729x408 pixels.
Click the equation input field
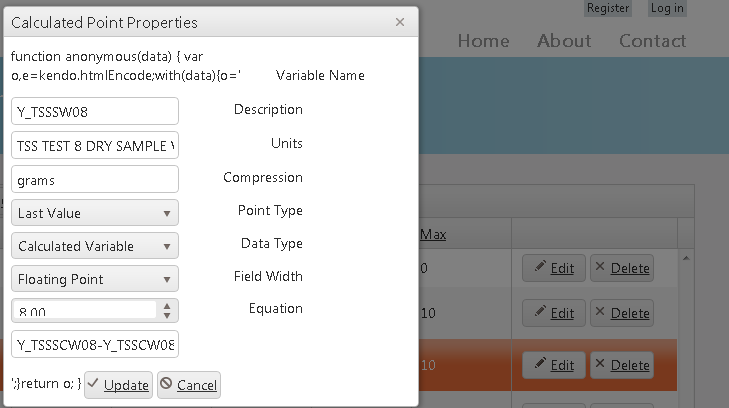tap(94, 345)
